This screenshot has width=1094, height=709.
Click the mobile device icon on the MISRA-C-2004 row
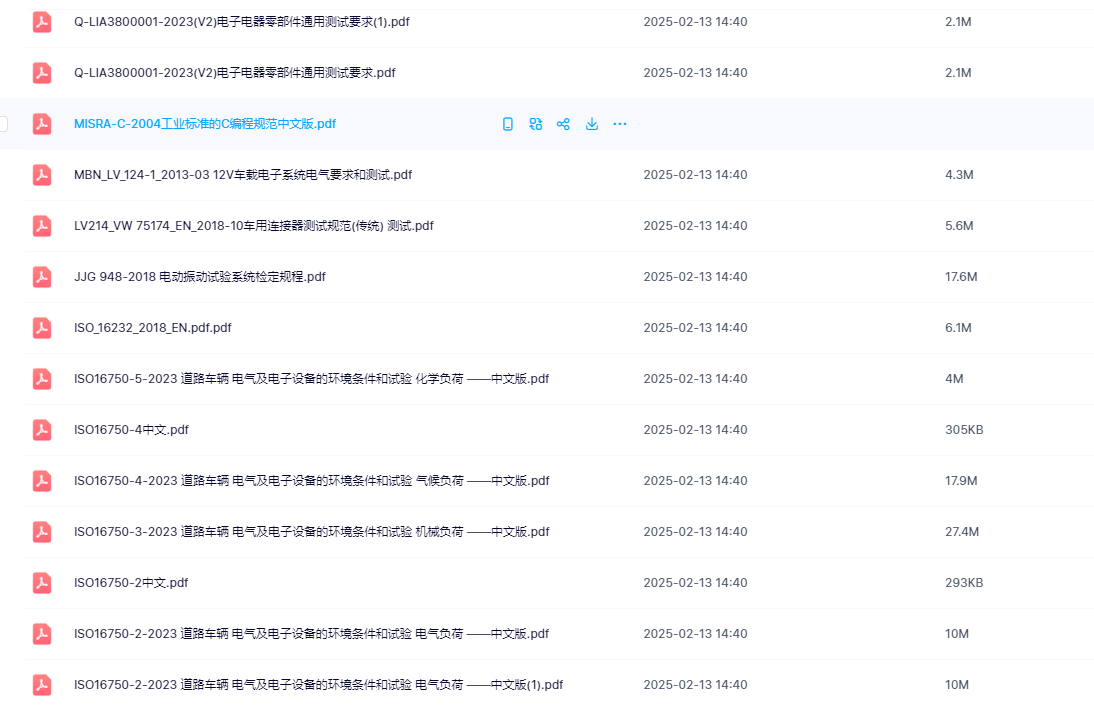pyautogui.click(x=508, y=124)
